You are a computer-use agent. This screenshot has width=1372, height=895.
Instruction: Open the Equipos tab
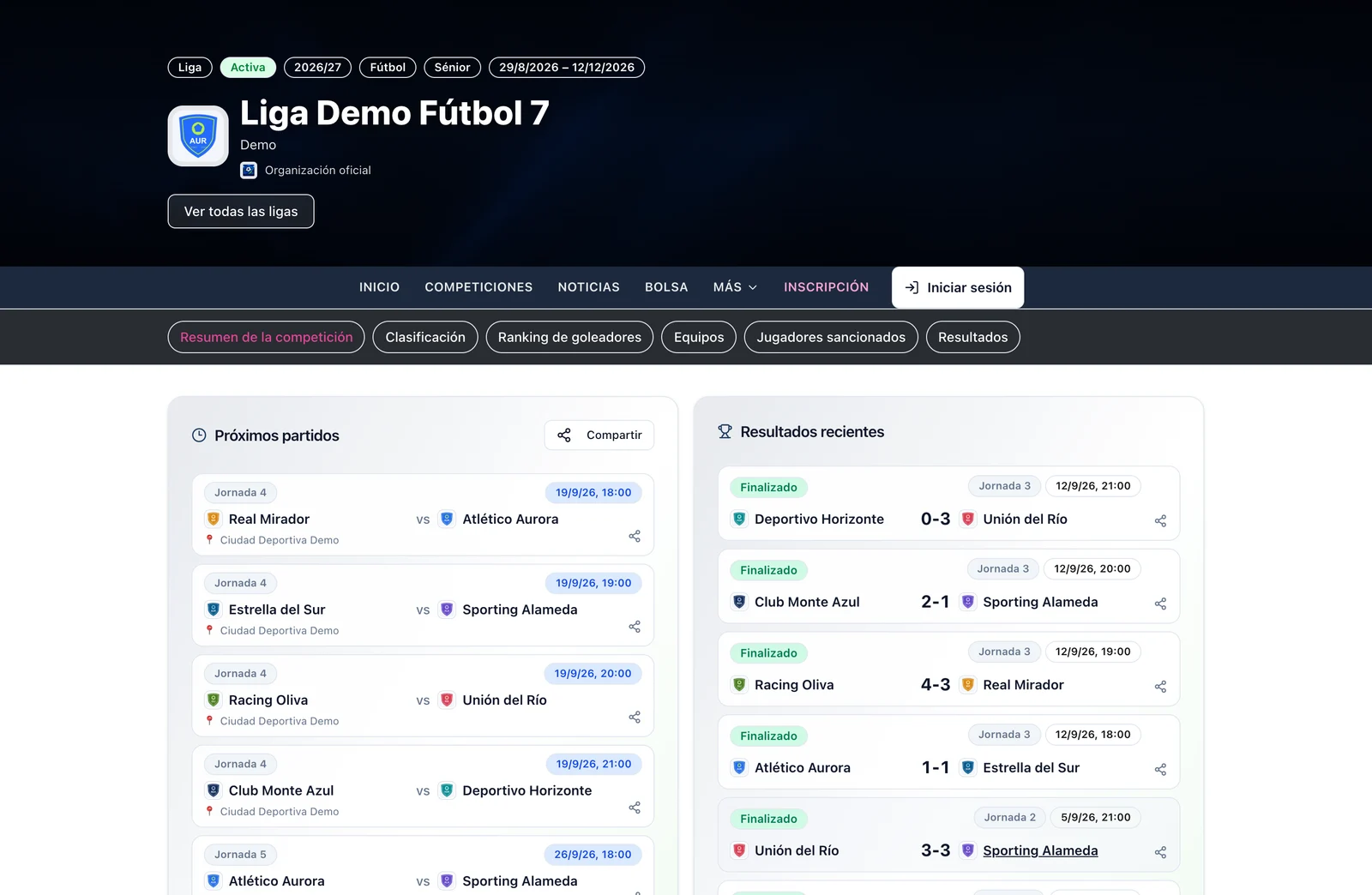[699, 337]
